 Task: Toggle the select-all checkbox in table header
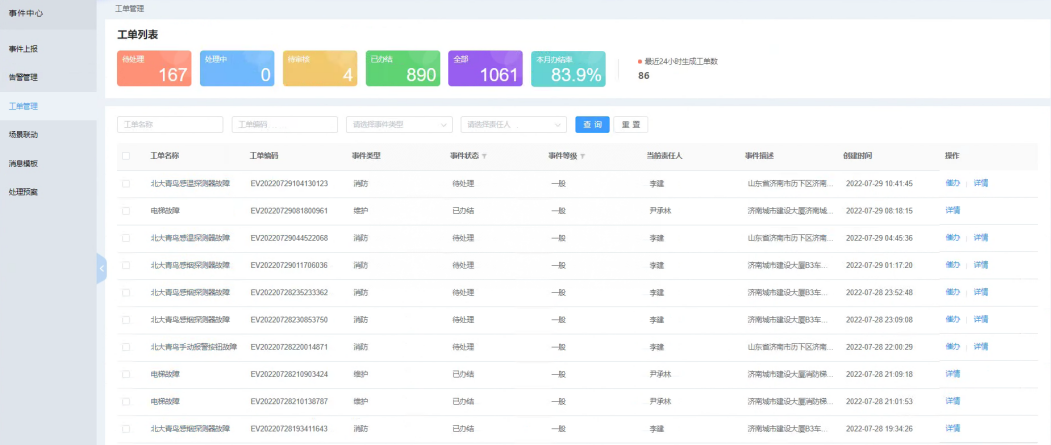pos(126,156)
